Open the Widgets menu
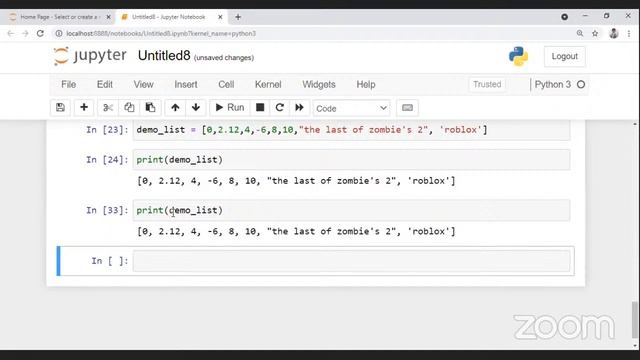 pyautogui.click(x=319, y=84)
